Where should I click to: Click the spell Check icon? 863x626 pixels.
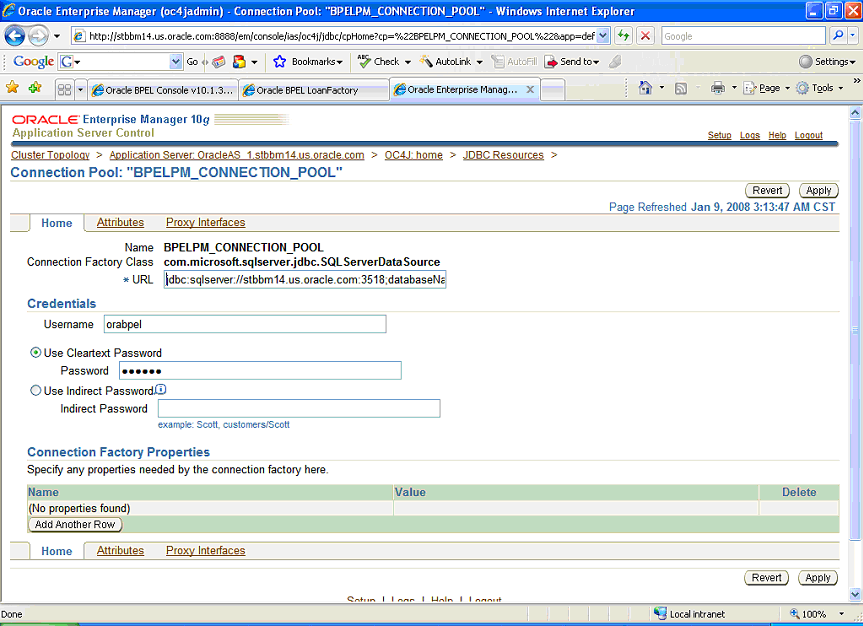[x=364, y=61]
